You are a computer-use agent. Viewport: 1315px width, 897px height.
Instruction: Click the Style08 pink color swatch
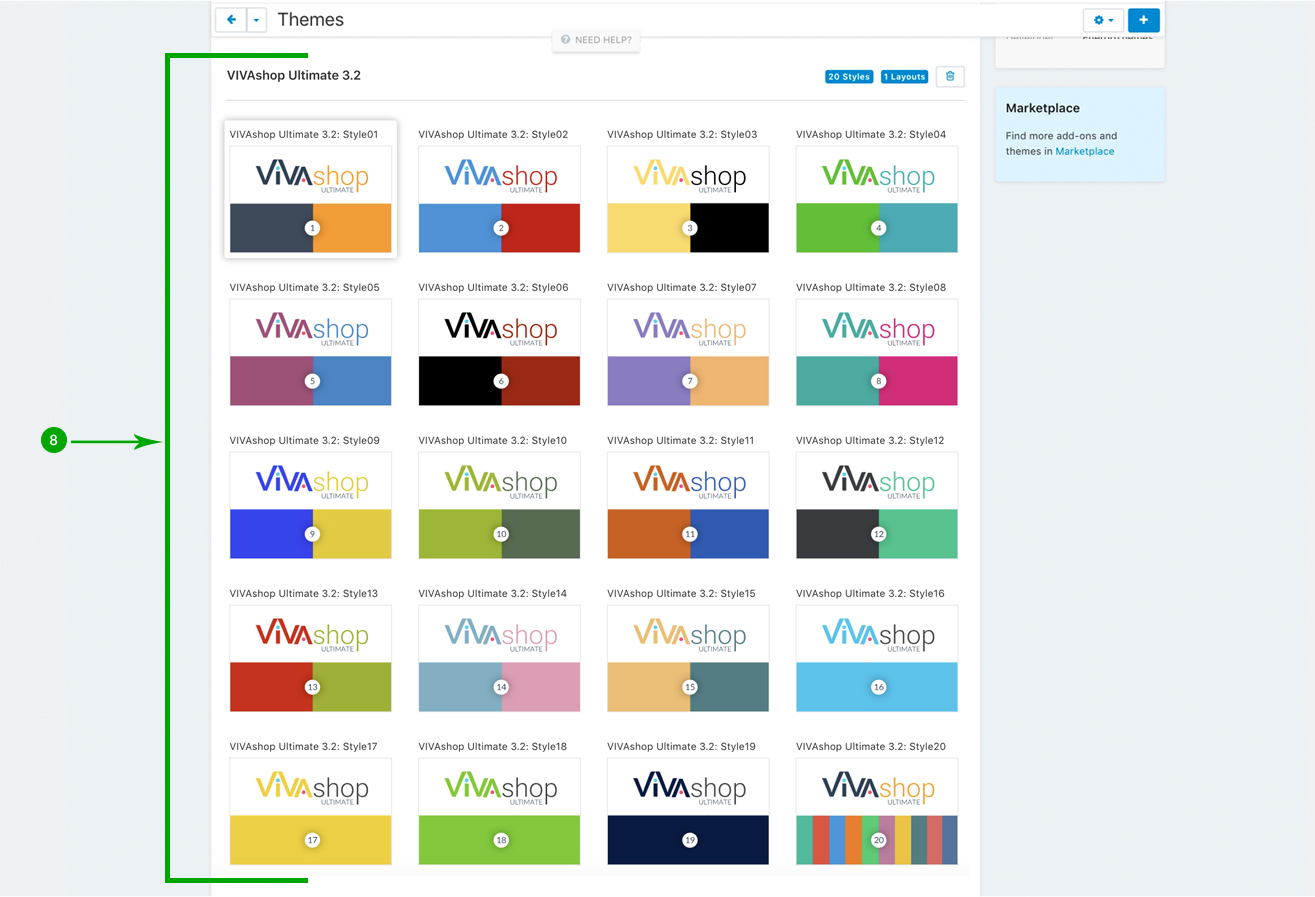tap(919, 381)
